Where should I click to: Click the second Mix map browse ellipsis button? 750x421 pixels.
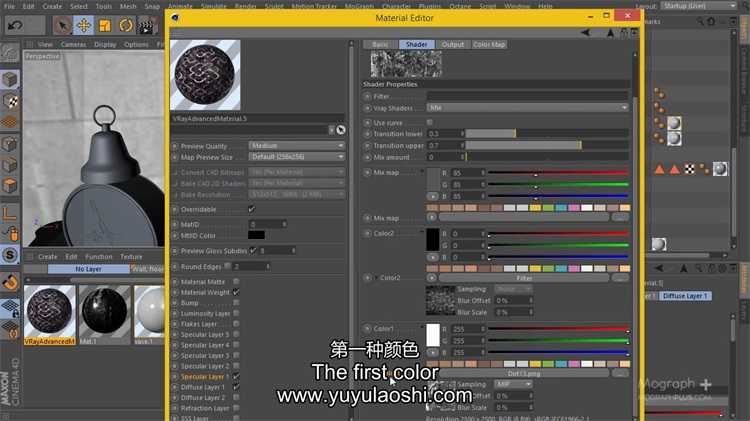coord(620,217)
